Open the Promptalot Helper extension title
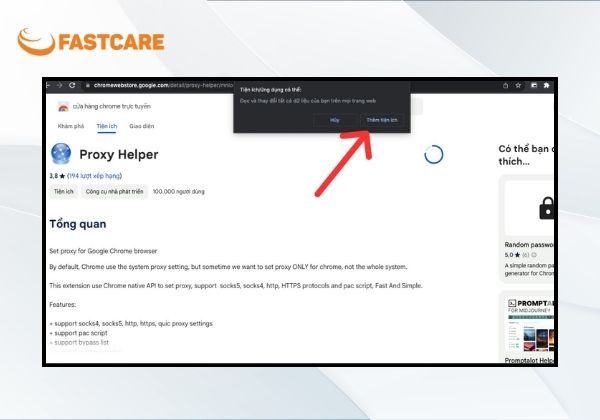Screen dimensions: 600x420 pos(529,360)
